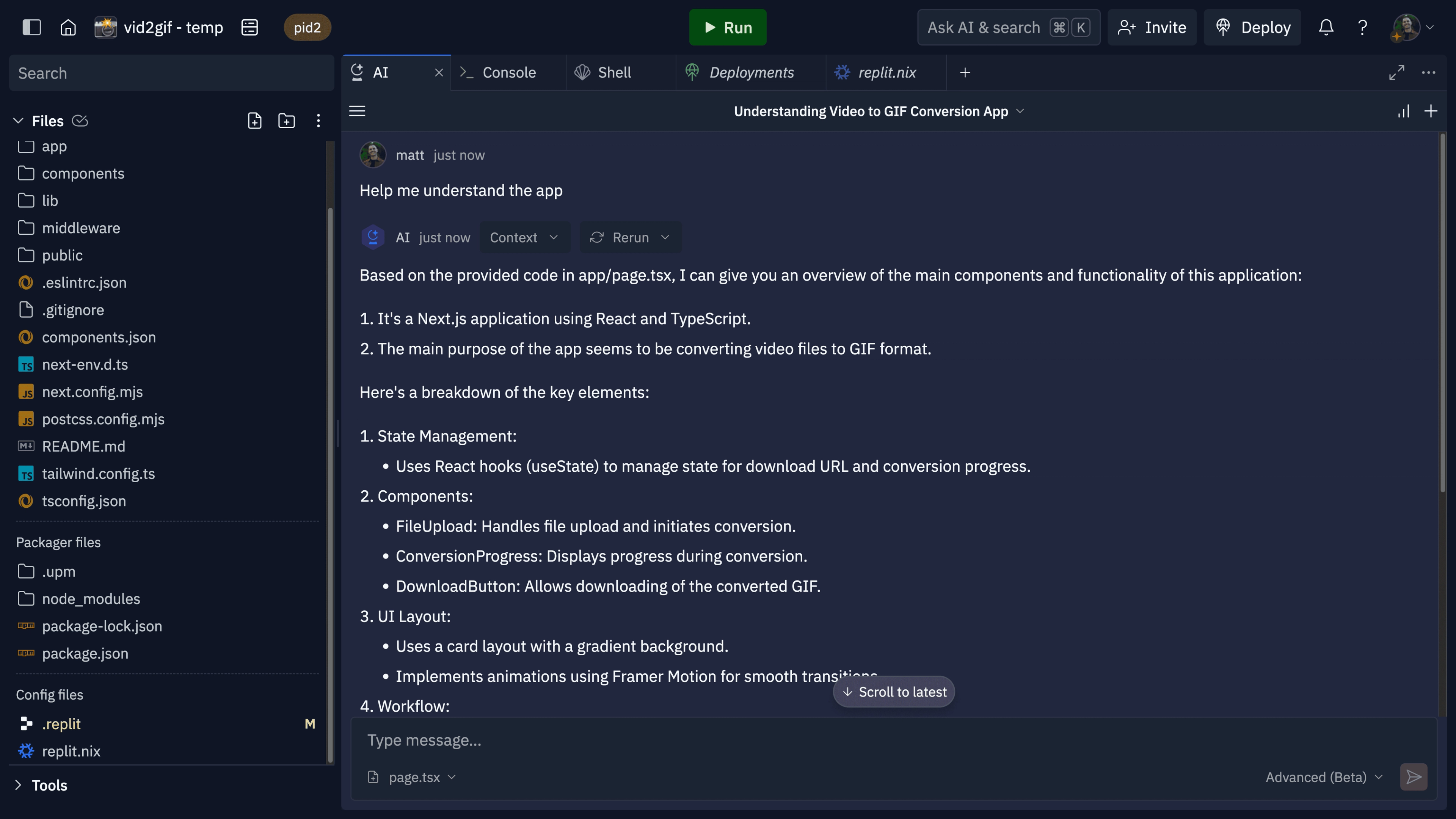The height and width of the screenshot is (819, 1456).
Task: Expand the Tools section
Action: 18,785
